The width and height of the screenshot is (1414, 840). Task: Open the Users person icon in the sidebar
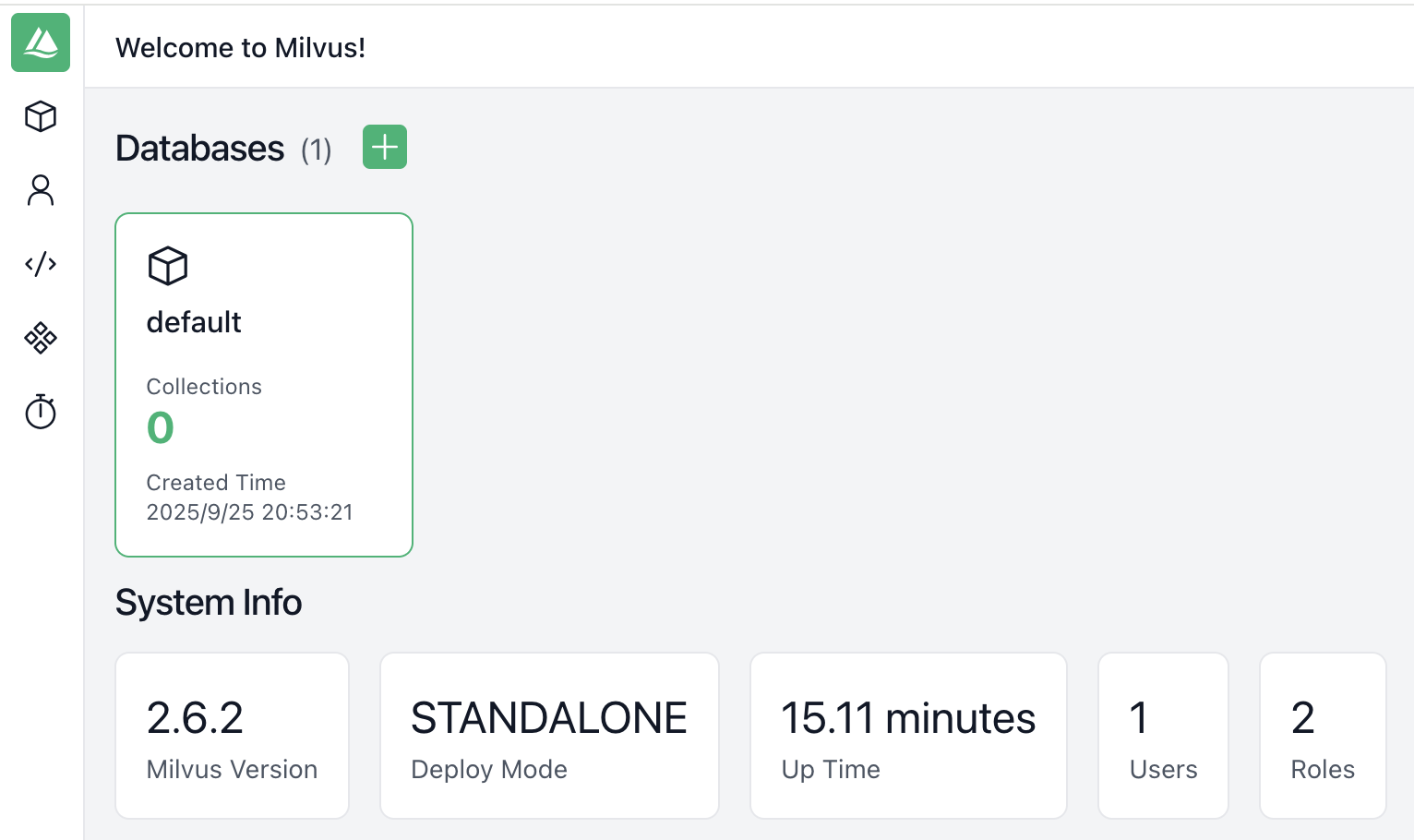[x=41, y=190]
